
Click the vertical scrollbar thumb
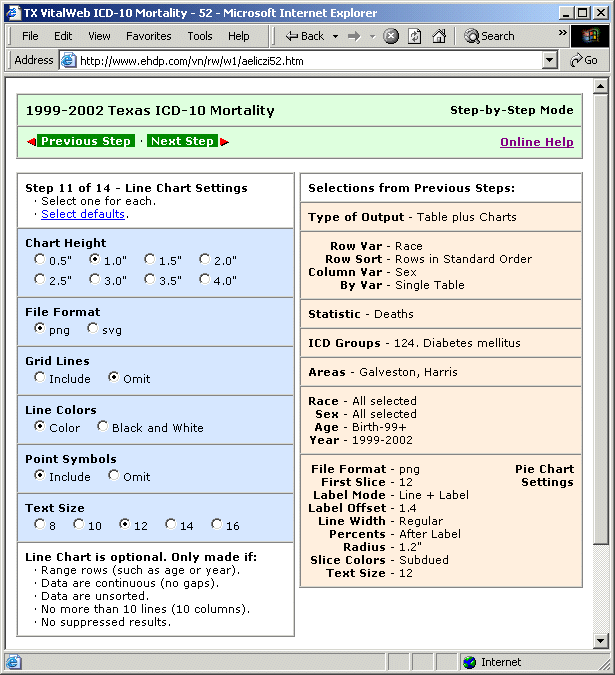click(x=600, y=319)
